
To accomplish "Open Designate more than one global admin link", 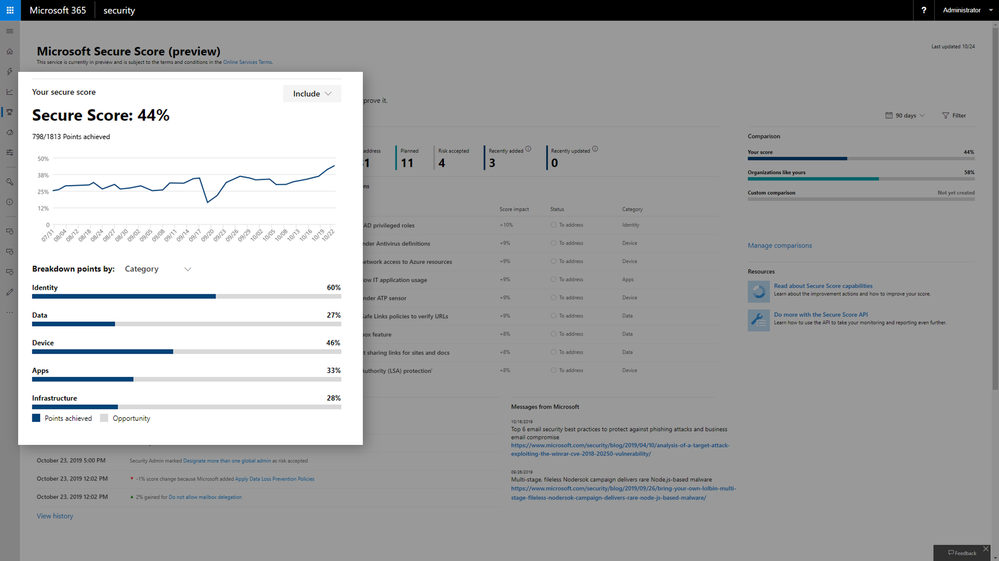I will tap(227, 460).
